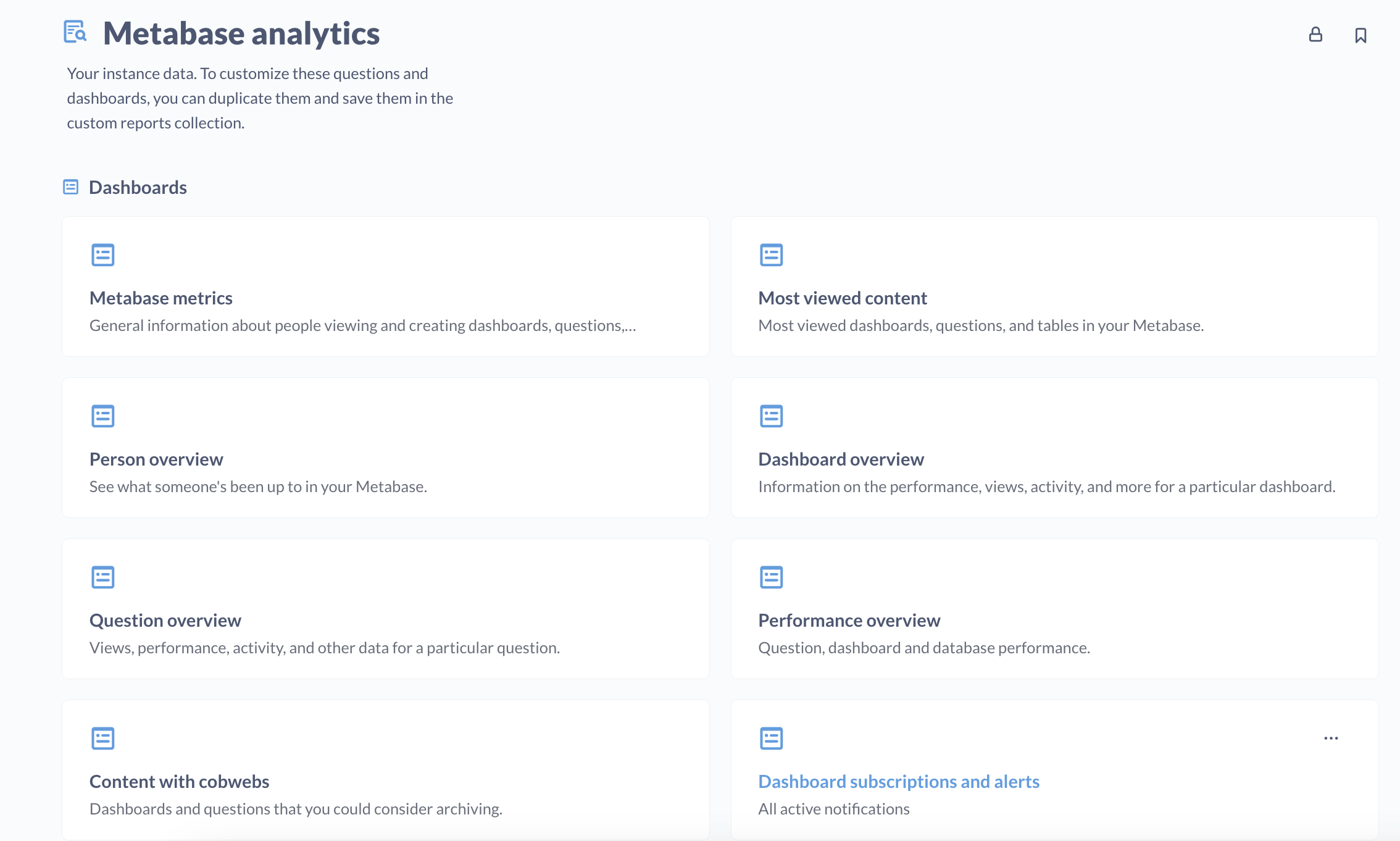Click 'See what someone's been up to' description
1400x841 pixels.
click(258, 487)
